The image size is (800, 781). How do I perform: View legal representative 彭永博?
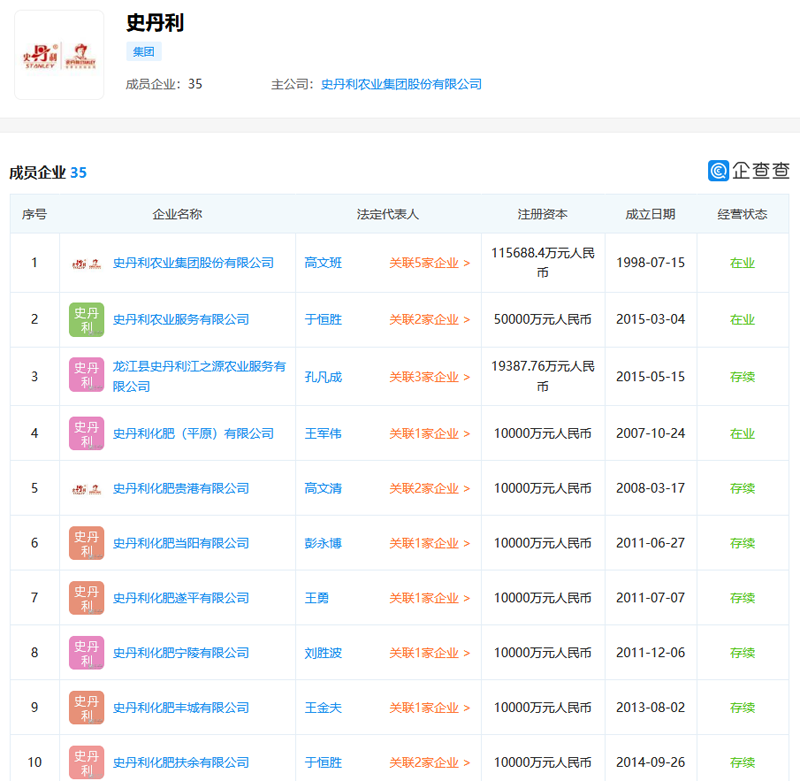tap(323, 543)
